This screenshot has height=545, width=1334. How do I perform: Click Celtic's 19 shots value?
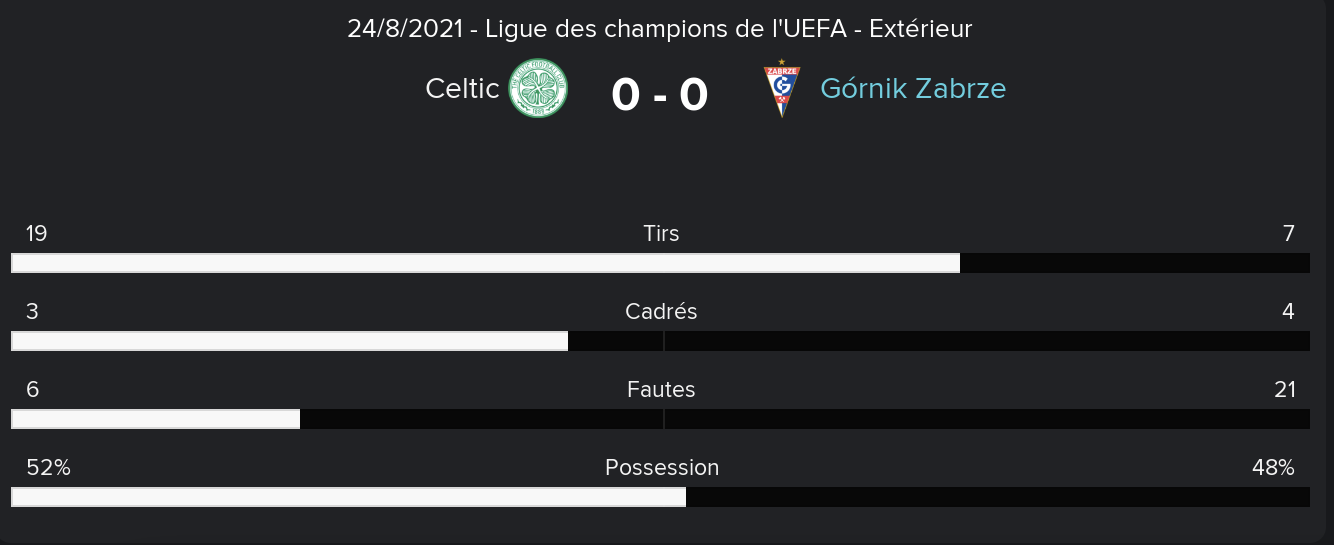(x=37, y=234)
